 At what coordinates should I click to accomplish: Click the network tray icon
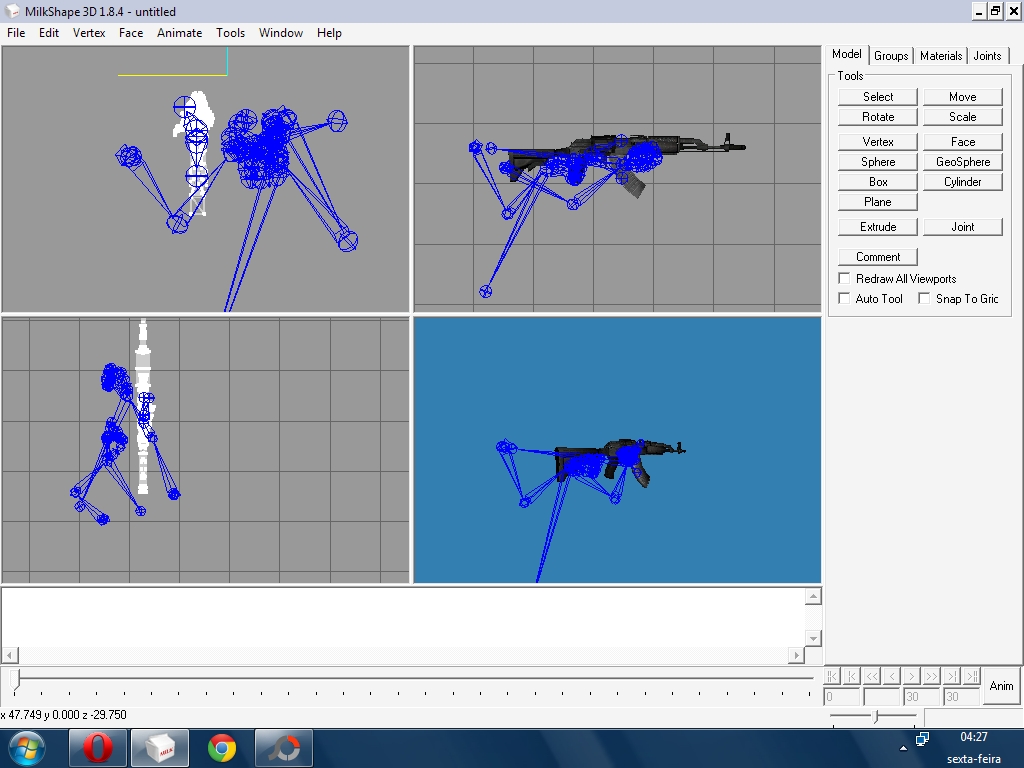(922, 739)
